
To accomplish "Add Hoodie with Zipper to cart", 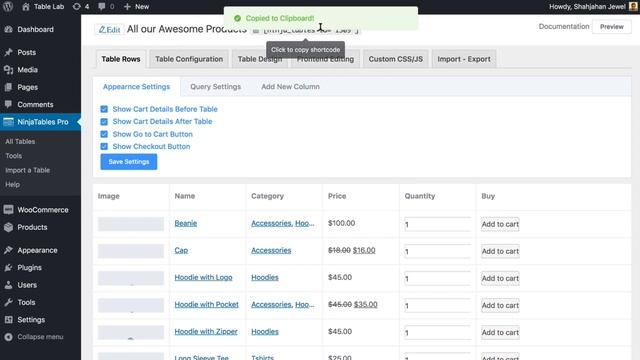I will [500, 332].
